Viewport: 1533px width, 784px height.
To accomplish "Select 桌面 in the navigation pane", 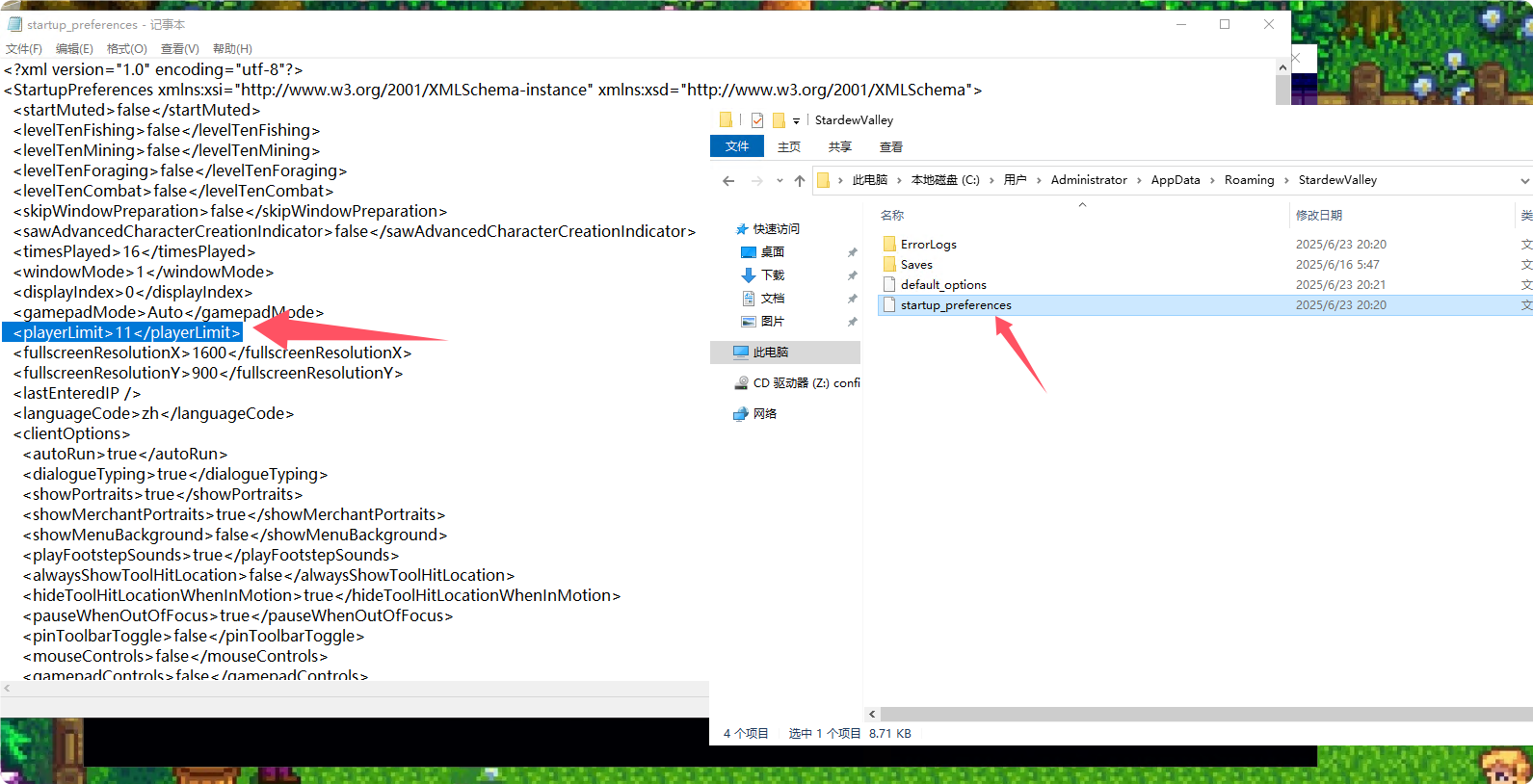I will 772,252.
